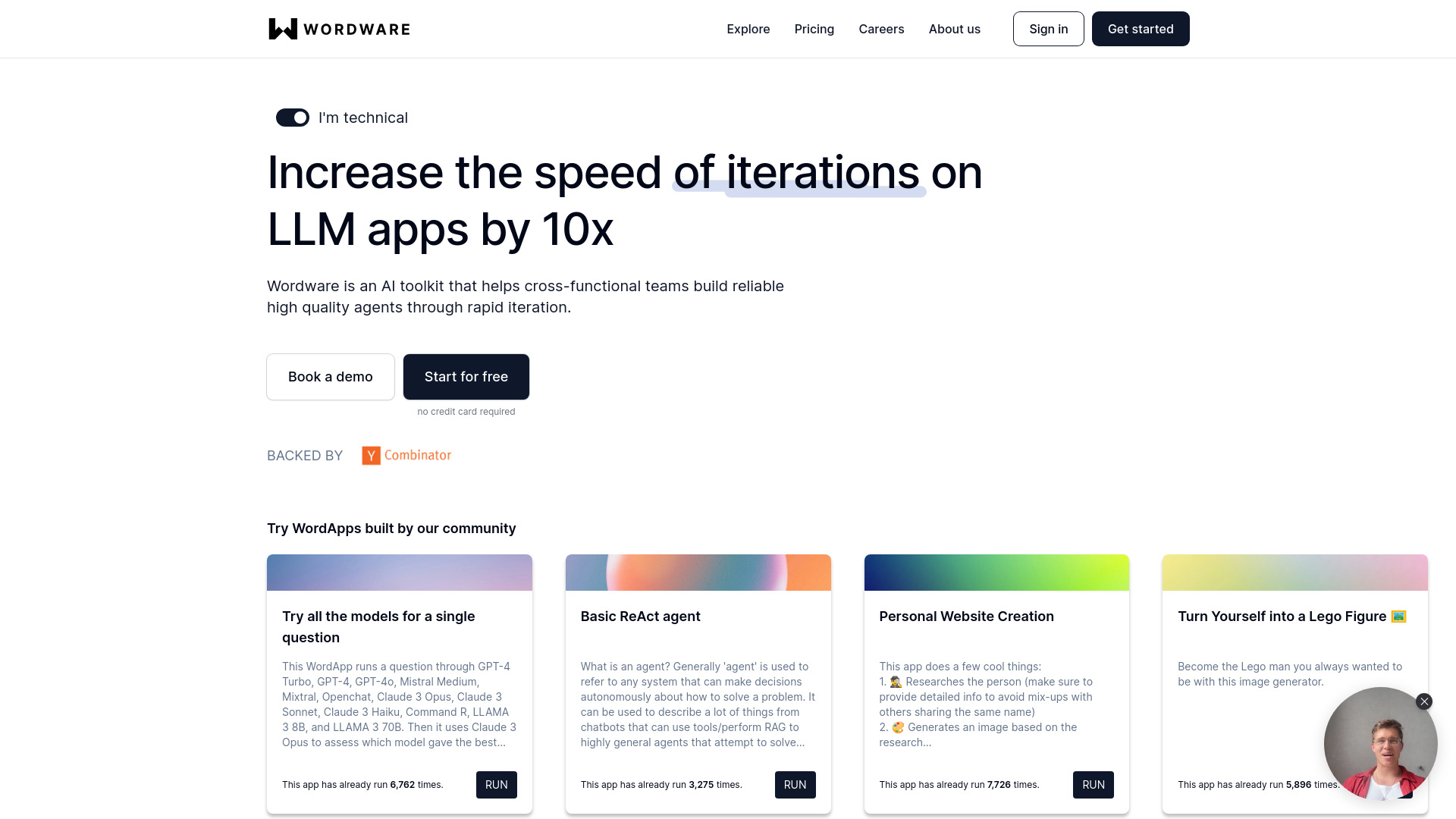Expand the Careers navigation dropdown
This screenshot has height=819, width=1456.
(881, 28)
